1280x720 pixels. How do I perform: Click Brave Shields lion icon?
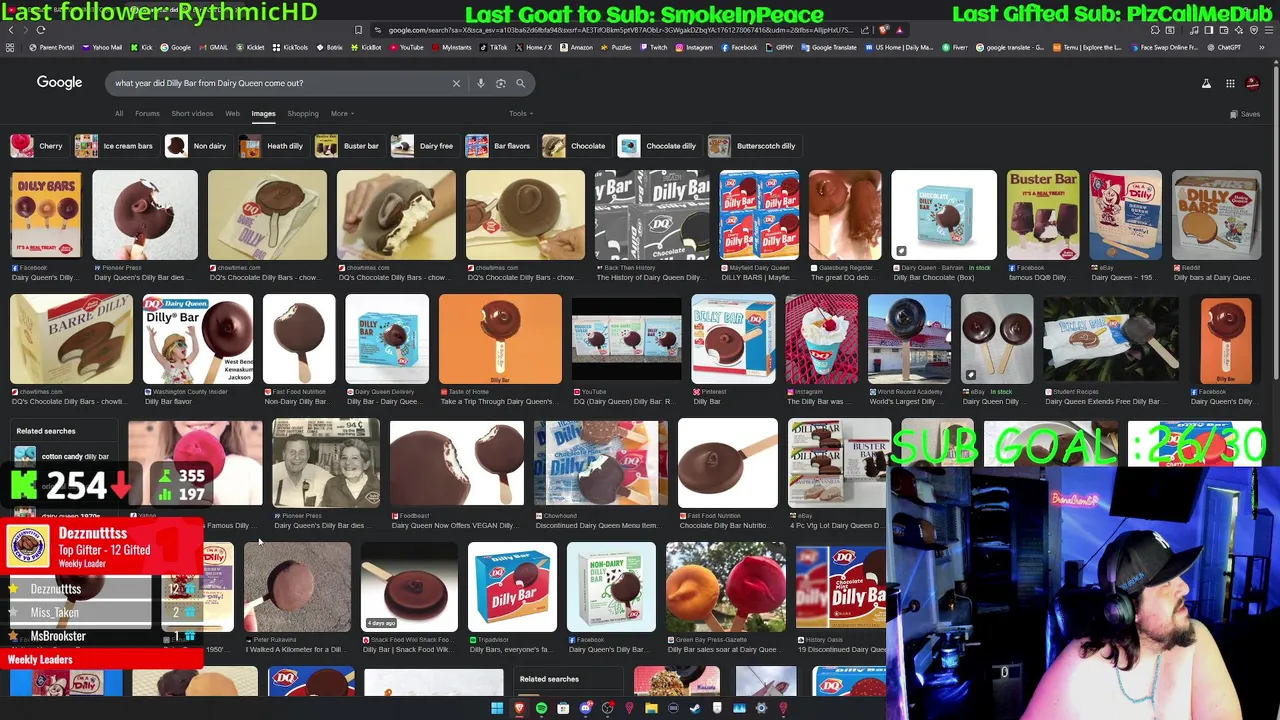click(884, 30)
